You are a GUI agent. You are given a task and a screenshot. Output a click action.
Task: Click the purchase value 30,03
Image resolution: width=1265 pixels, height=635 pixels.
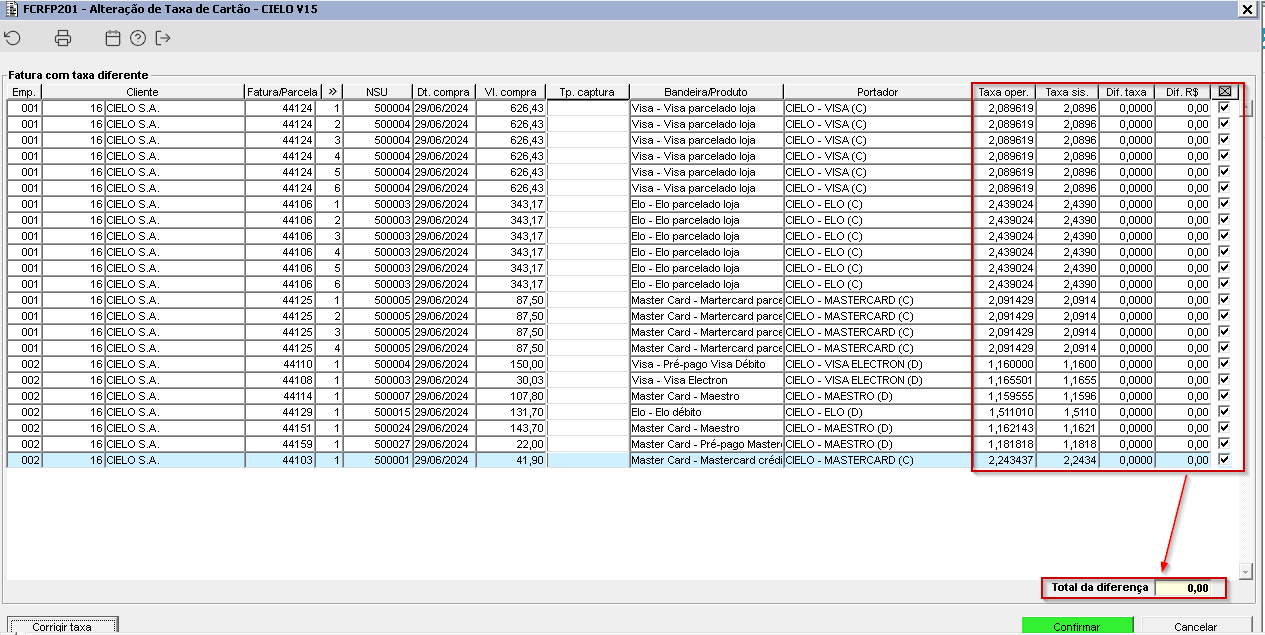click(510, 380)
